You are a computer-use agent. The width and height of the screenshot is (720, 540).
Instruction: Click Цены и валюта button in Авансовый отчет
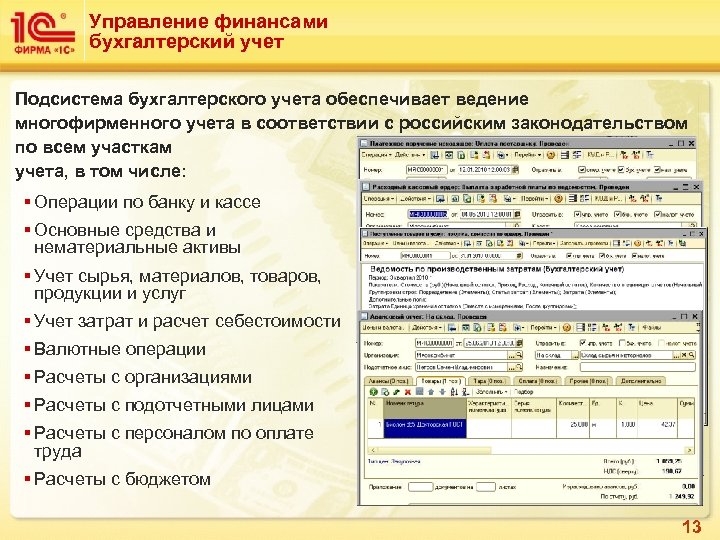click(x=383, y=327)
